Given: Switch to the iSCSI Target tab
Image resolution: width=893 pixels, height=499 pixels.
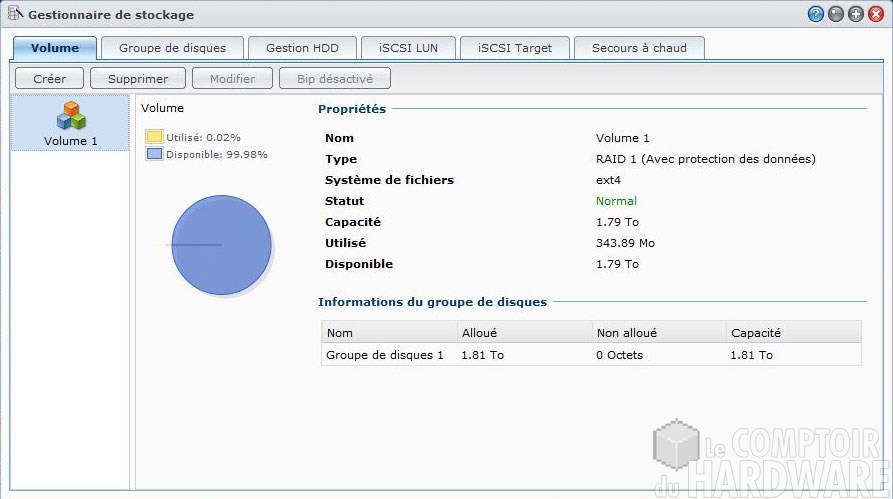Looking at the screenshot, I should tap(515, 48).
